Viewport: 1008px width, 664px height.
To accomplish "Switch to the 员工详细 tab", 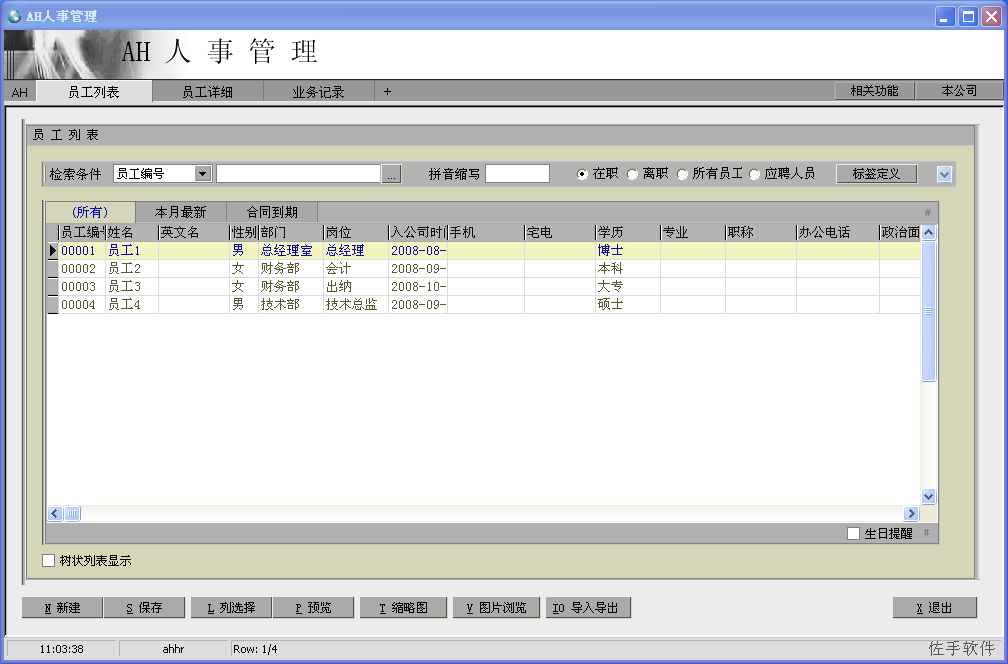I will pos(208,92).
